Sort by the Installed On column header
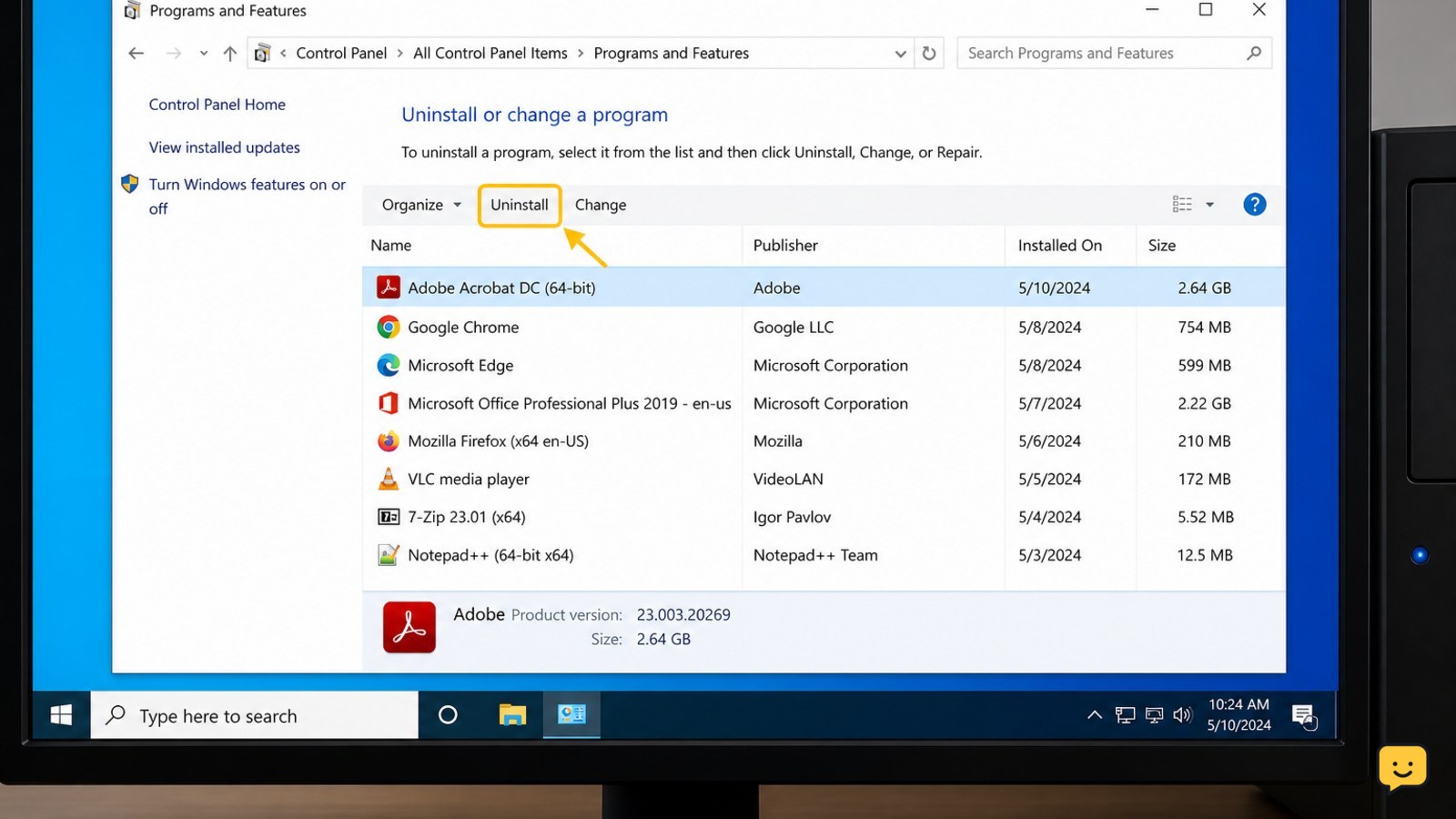Image resolution: width=1456 pixels, height=819 pixels. tap(1071, 246)
